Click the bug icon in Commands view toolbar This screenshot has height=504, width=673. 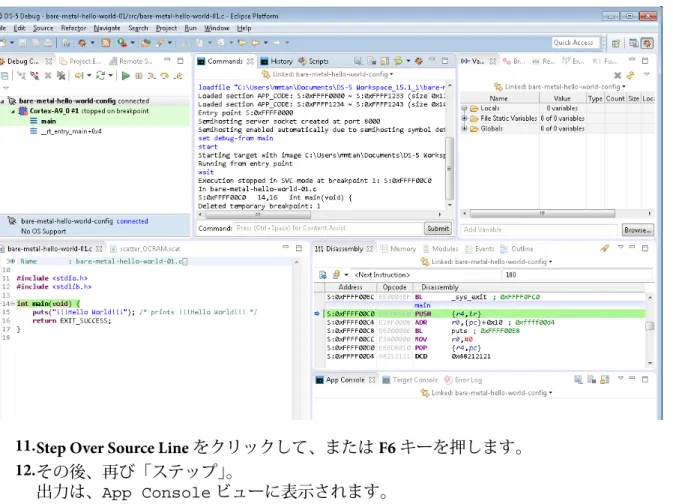tap(418, 61)
